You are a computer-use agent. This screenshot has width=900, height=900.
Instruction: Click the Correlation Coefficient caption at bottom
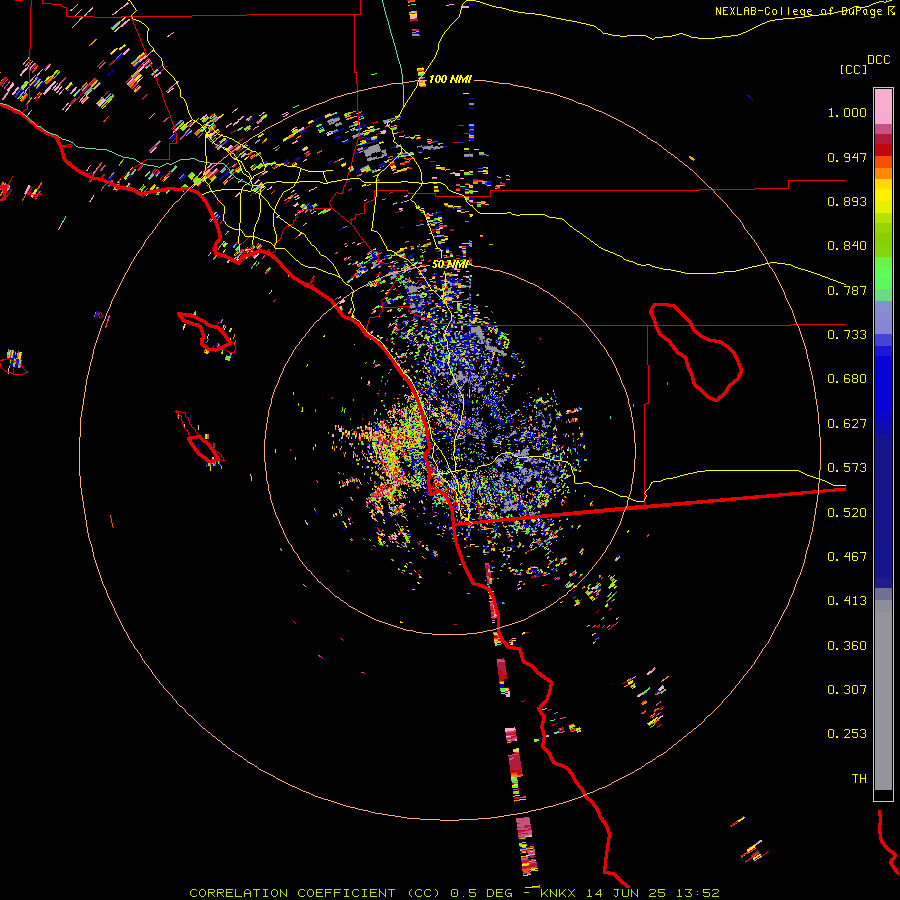(x=454, y=893)
